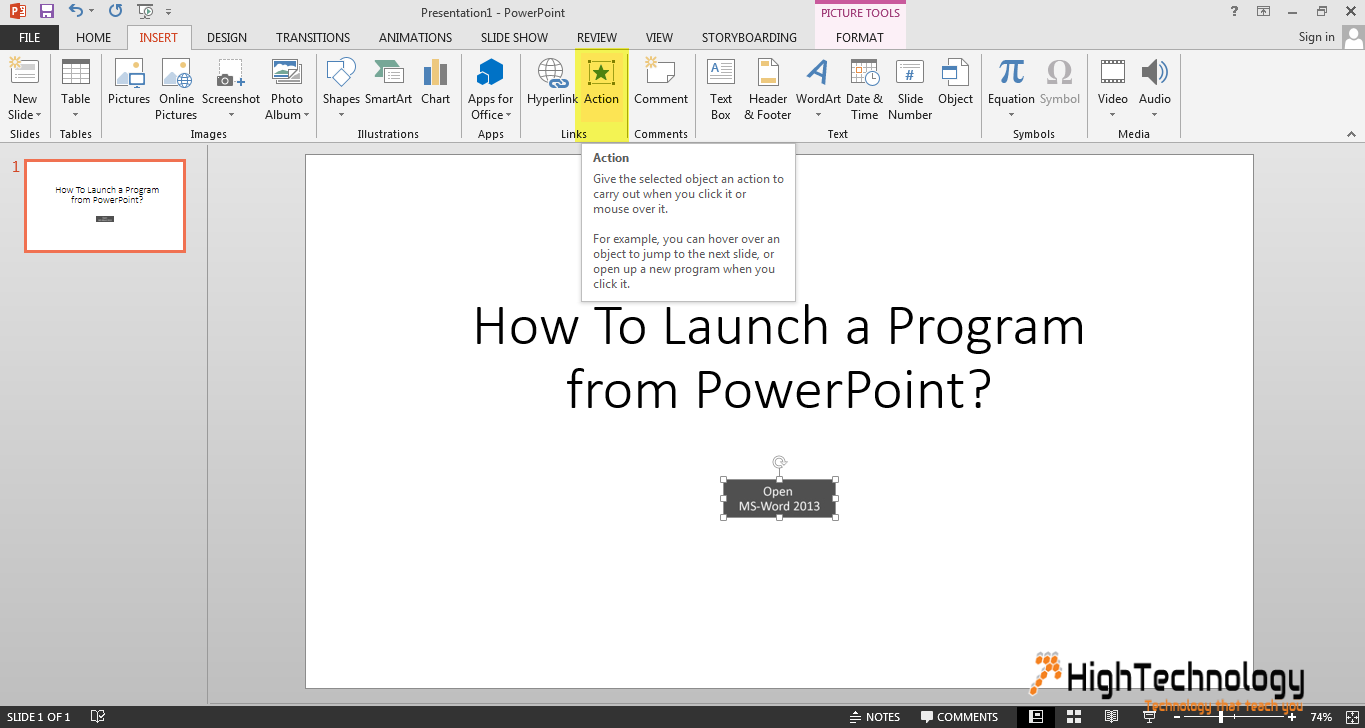
Task: Insert WordArt text
Action: pyautogui.click(x=818, y=89)
